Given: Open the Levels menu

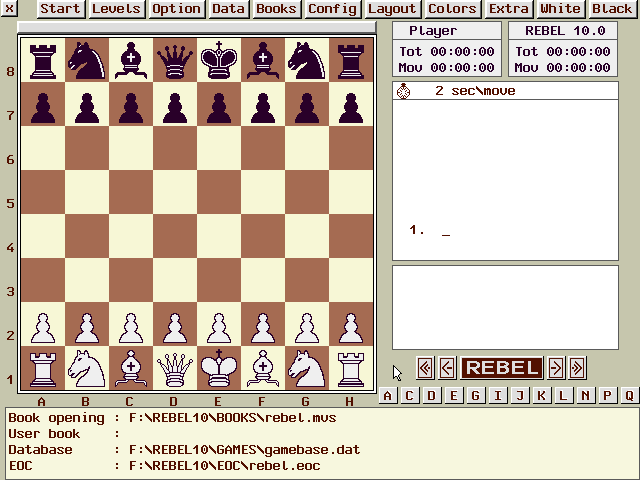Looking at the screenshot, I should [x=116, y=9].
